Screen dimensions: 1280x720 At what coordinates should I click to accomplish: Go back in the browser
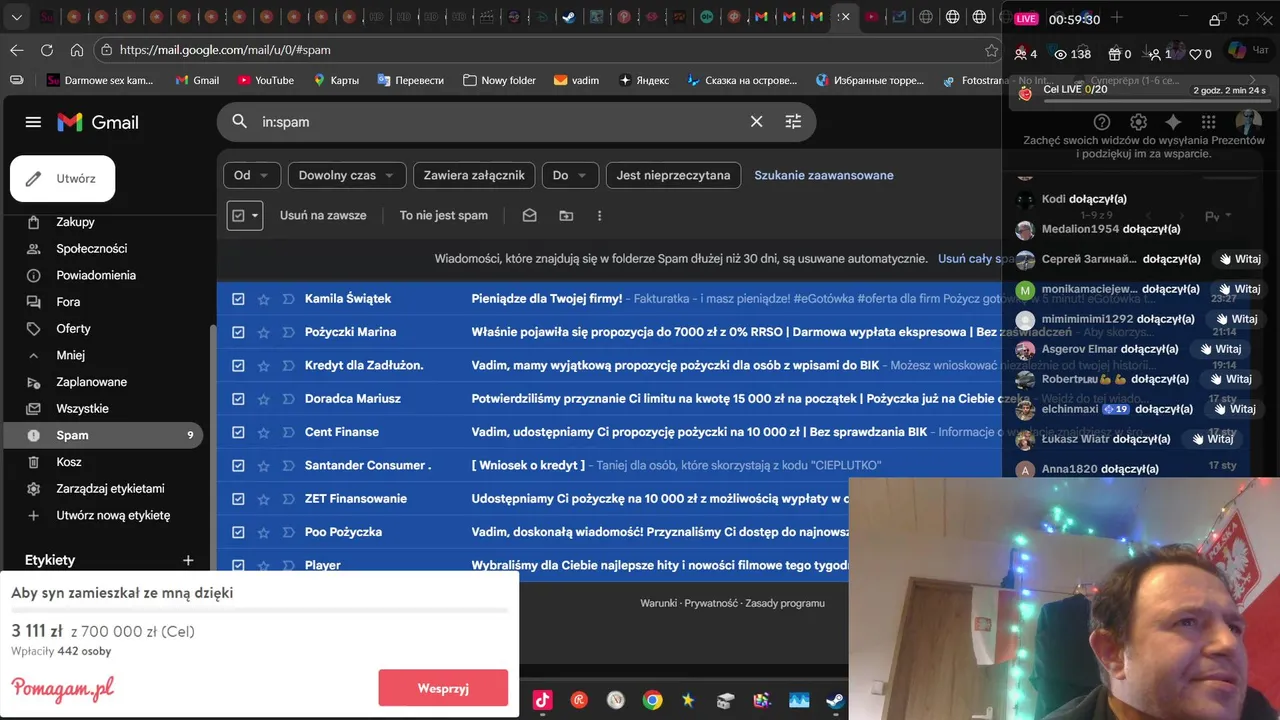point(17,50)
